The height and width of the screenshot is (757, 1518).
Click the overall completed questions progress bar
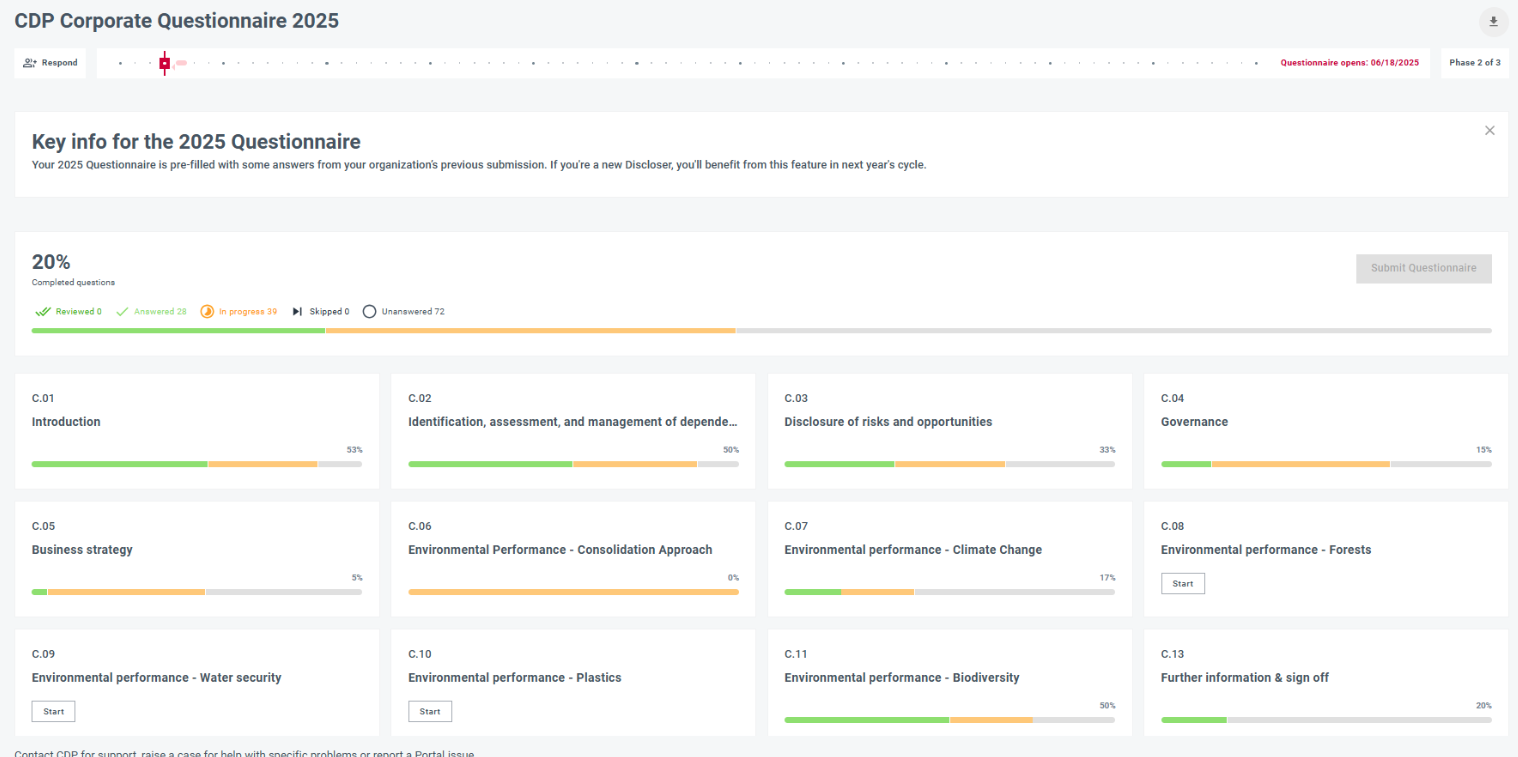point(760,330)
